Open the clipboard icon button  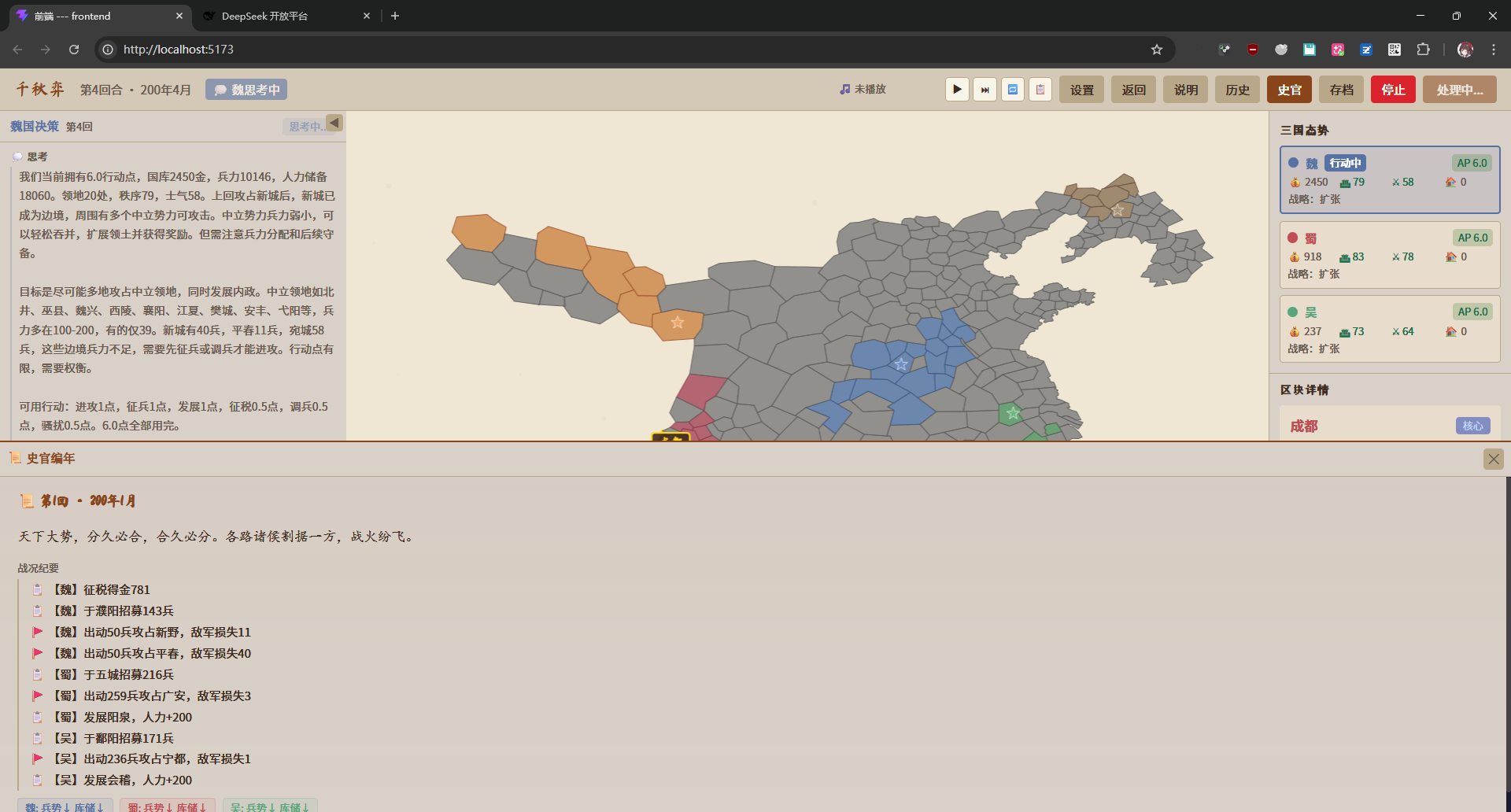click(1040, 90)
